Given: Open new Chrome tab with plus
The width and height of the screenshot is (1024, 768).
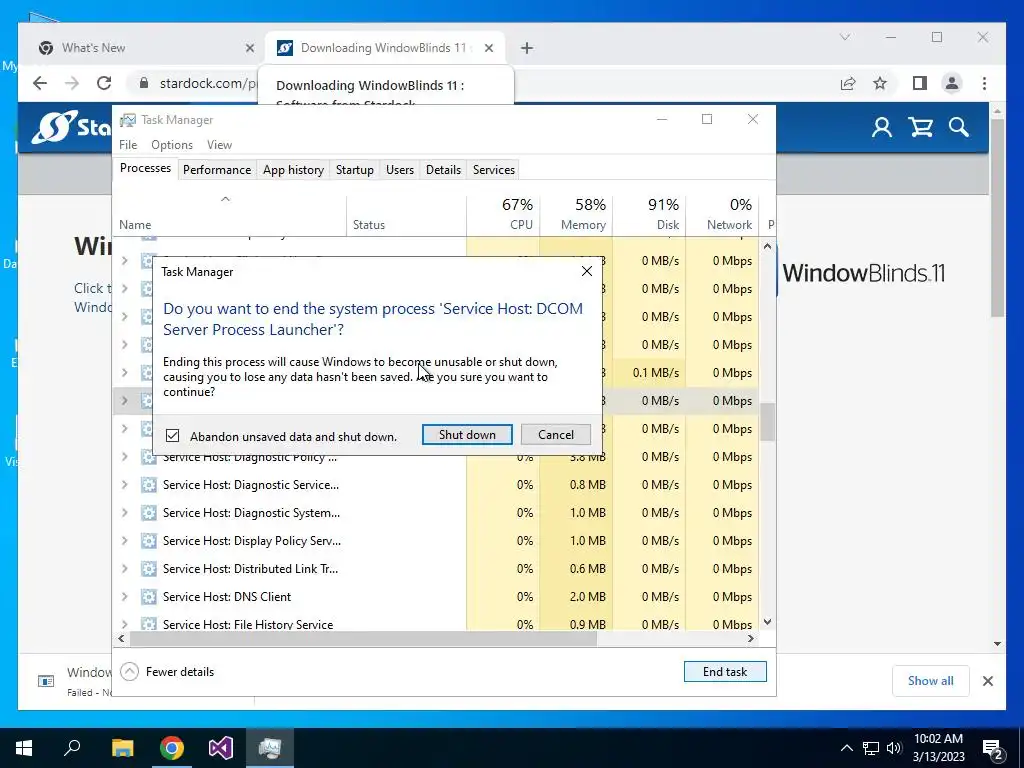Looking at the screenshot, I should tap(527, 48).
